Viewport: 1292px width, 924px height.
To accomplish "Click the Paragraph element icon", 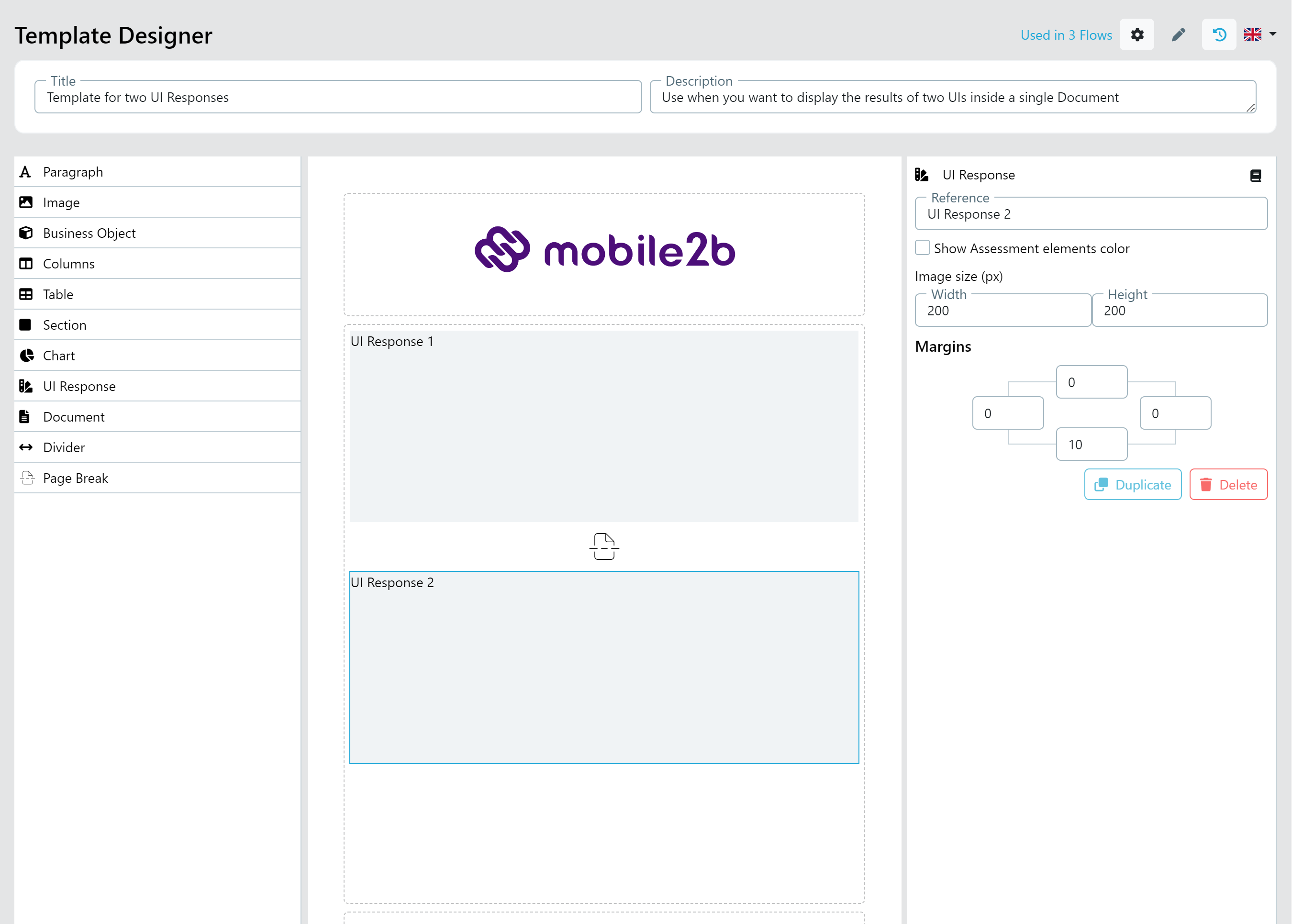I will coord(25,172).
